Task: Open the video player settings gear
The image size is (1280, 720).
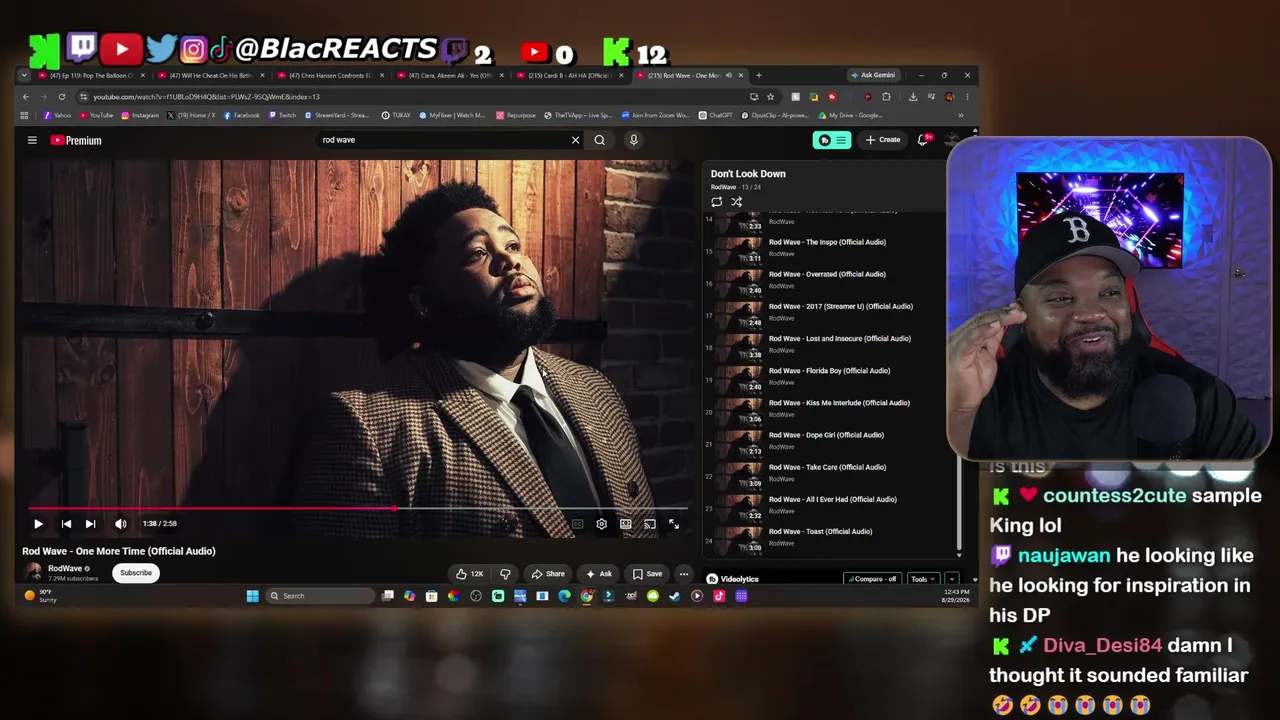Action: pyautogui.click(x=601, y=524)
